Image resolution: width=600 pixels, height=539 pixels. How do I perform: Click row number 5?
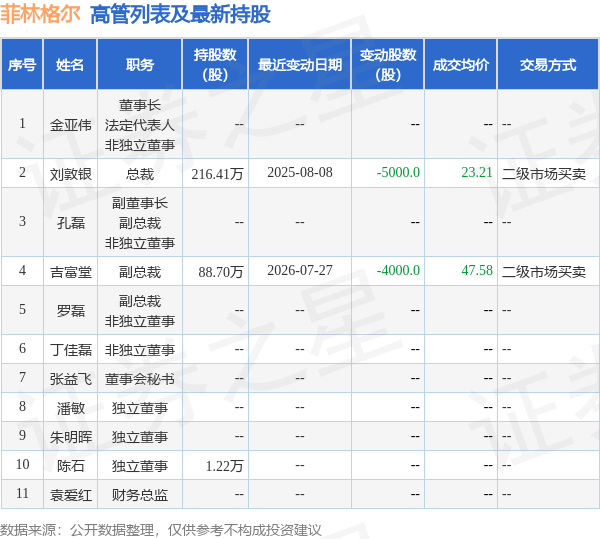point(22,309)
